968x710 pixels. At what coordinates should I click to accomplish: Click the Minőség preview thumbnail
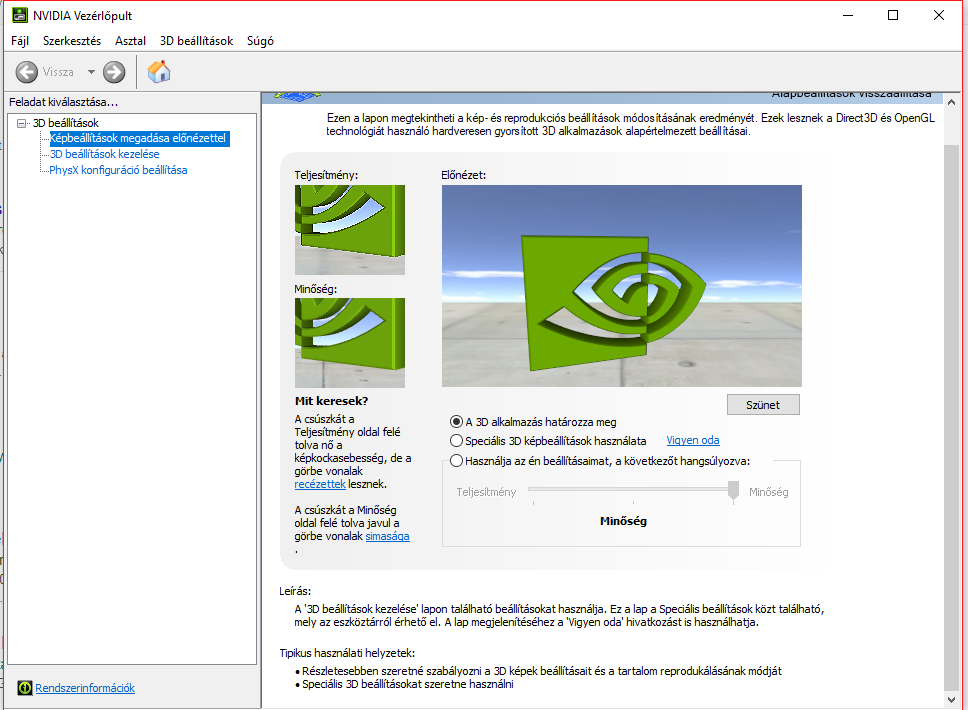click(x=349, y=343)
